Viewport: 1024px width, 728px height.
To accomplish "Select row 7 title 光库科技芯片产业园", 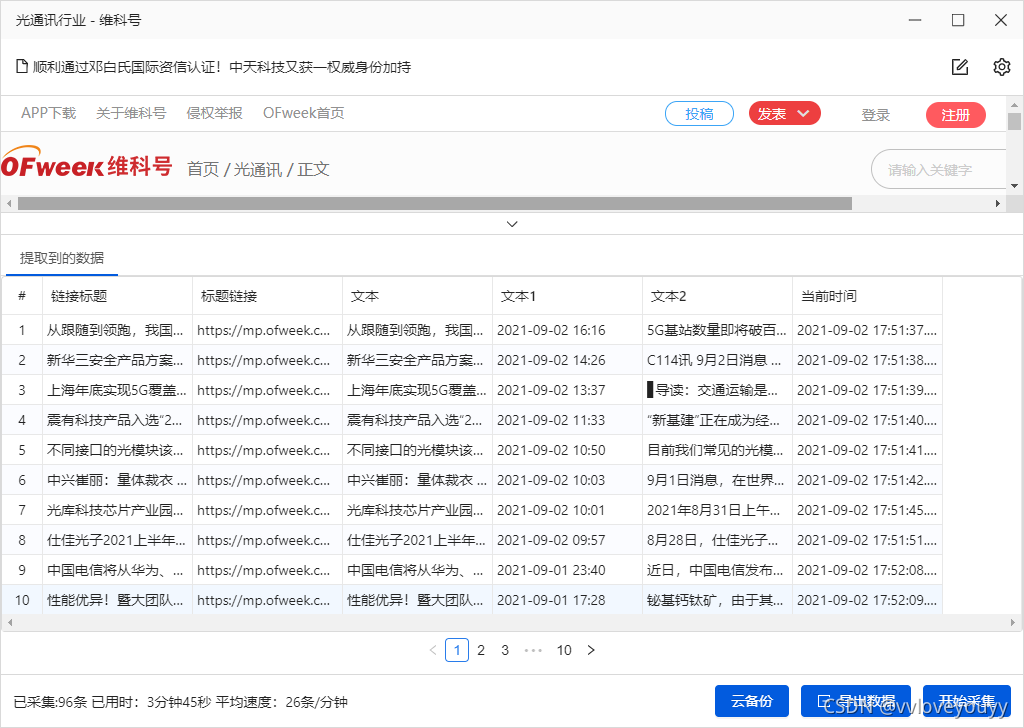I will (x=117, y=510).
